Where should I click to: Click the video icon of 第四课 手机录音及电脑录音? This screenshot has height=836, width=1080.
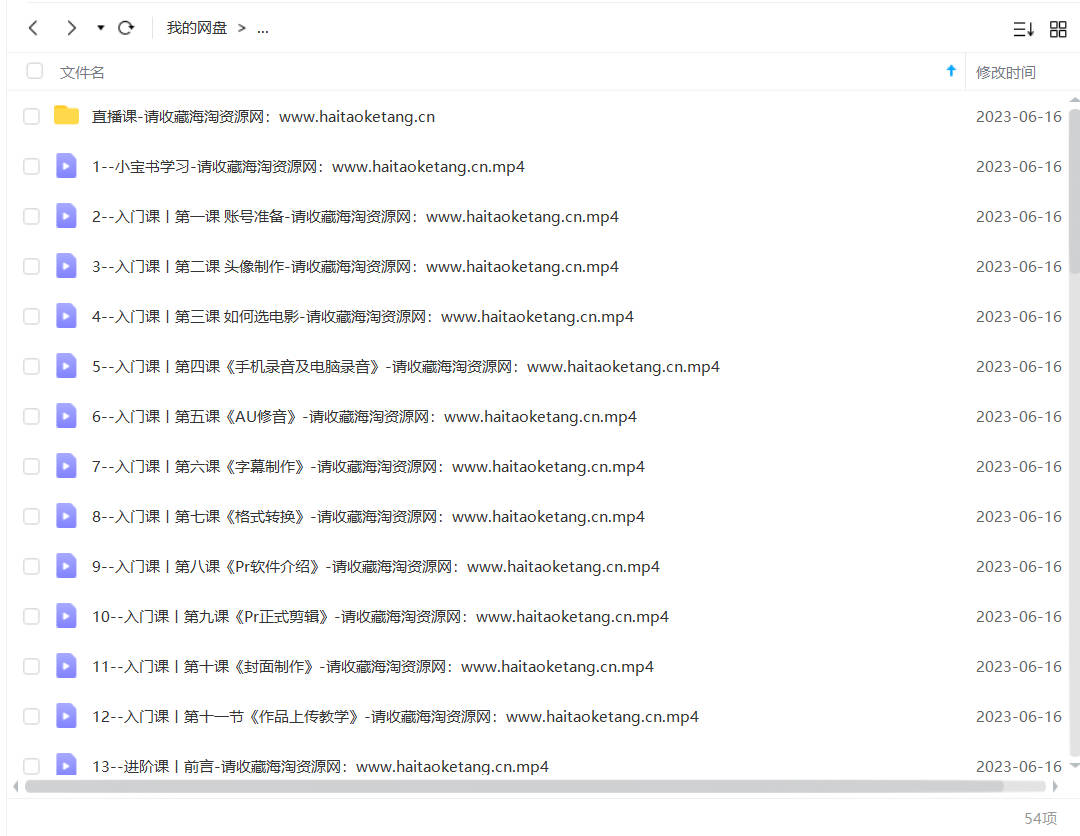point(66,366)
